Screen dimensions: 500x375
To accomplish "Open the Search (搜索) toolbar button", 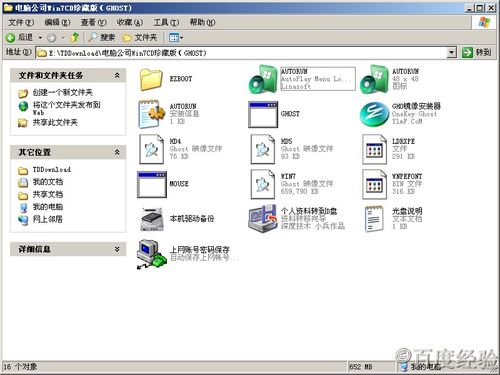I will click(x=101, y=38).
